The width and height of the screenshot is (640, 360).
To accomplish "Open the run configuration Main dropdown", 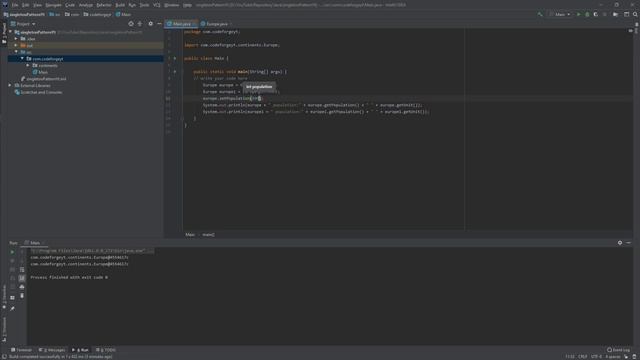I will [560, 14].
